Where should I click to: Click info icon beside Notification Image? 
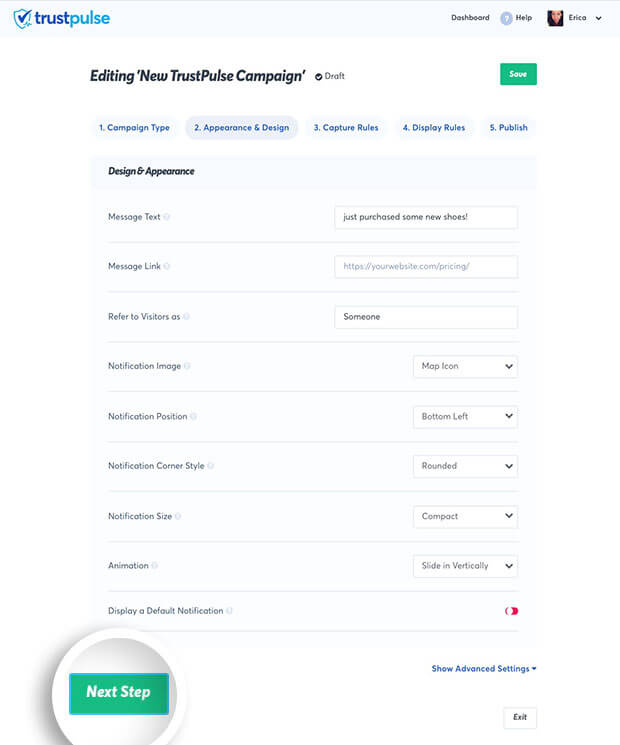point(187,366)
